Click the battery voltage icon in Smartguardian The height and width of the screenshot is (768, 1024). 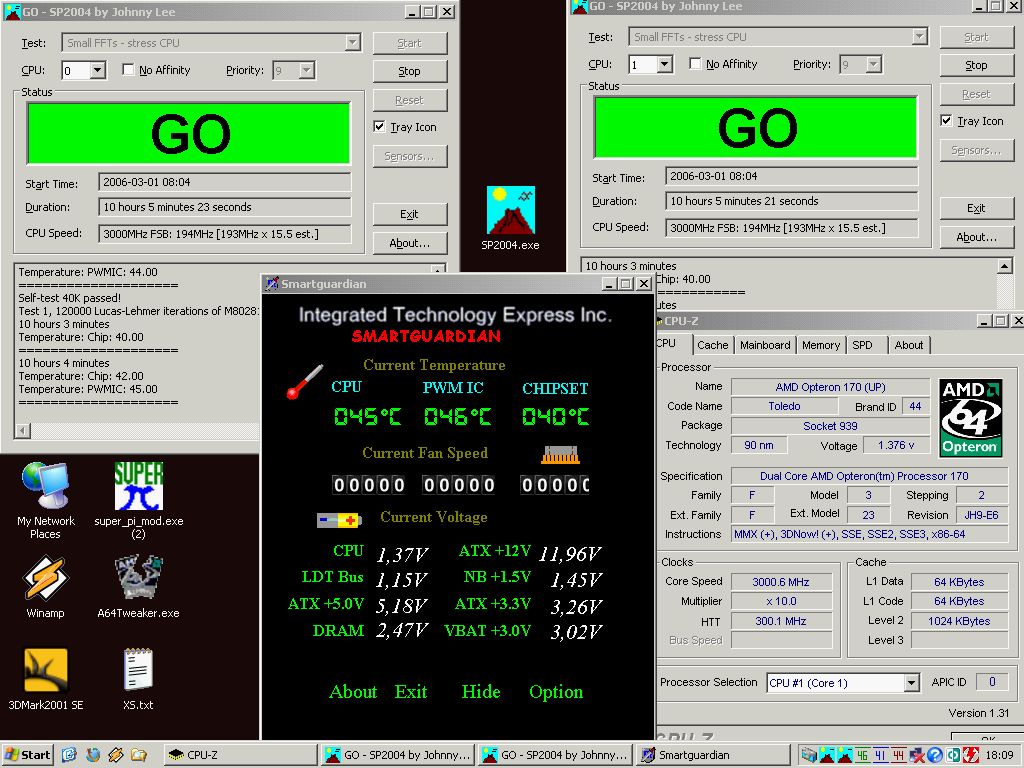(338, 520)
